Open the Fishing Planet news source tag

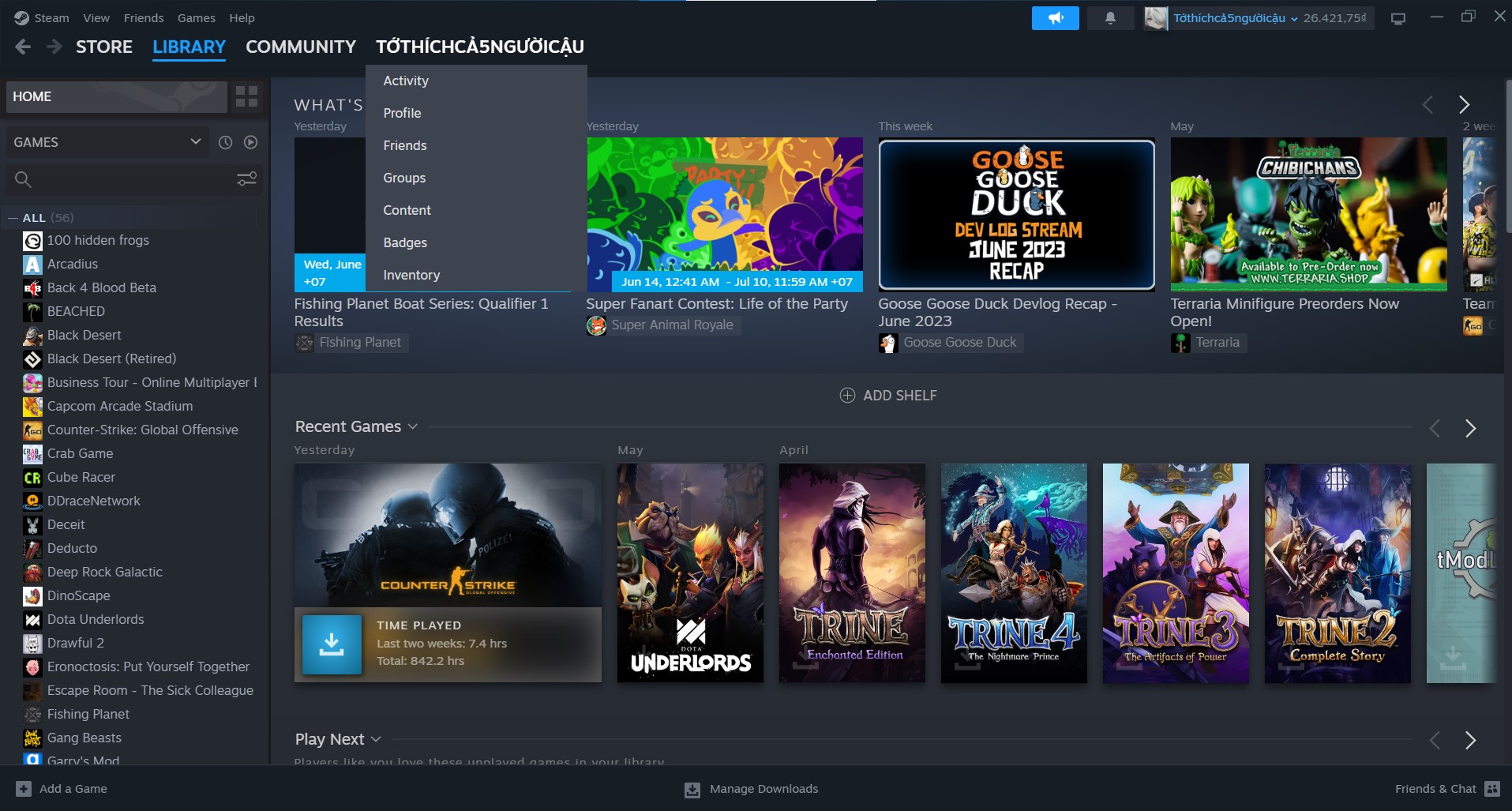coord(351,343)
